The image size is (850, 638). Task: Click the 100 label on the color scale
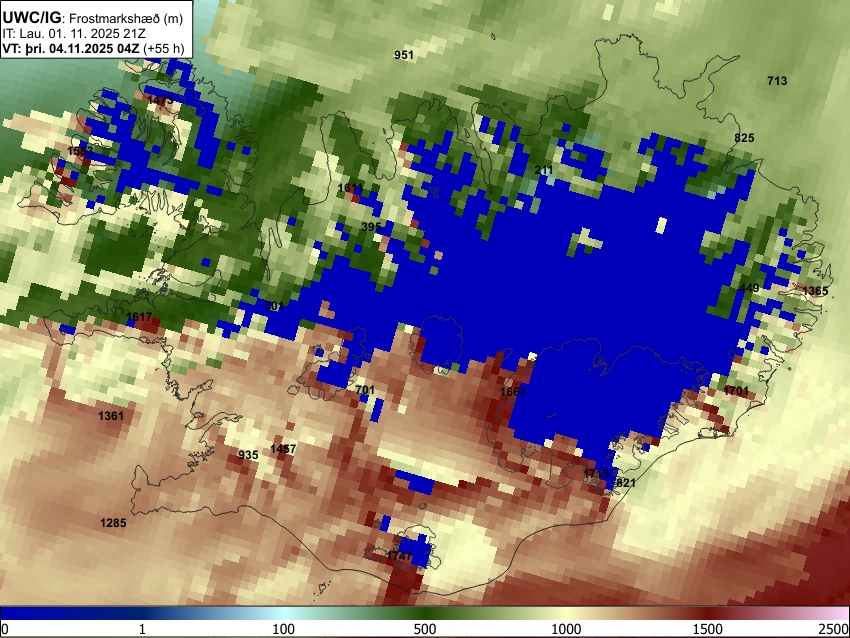[x=284, y=629]
